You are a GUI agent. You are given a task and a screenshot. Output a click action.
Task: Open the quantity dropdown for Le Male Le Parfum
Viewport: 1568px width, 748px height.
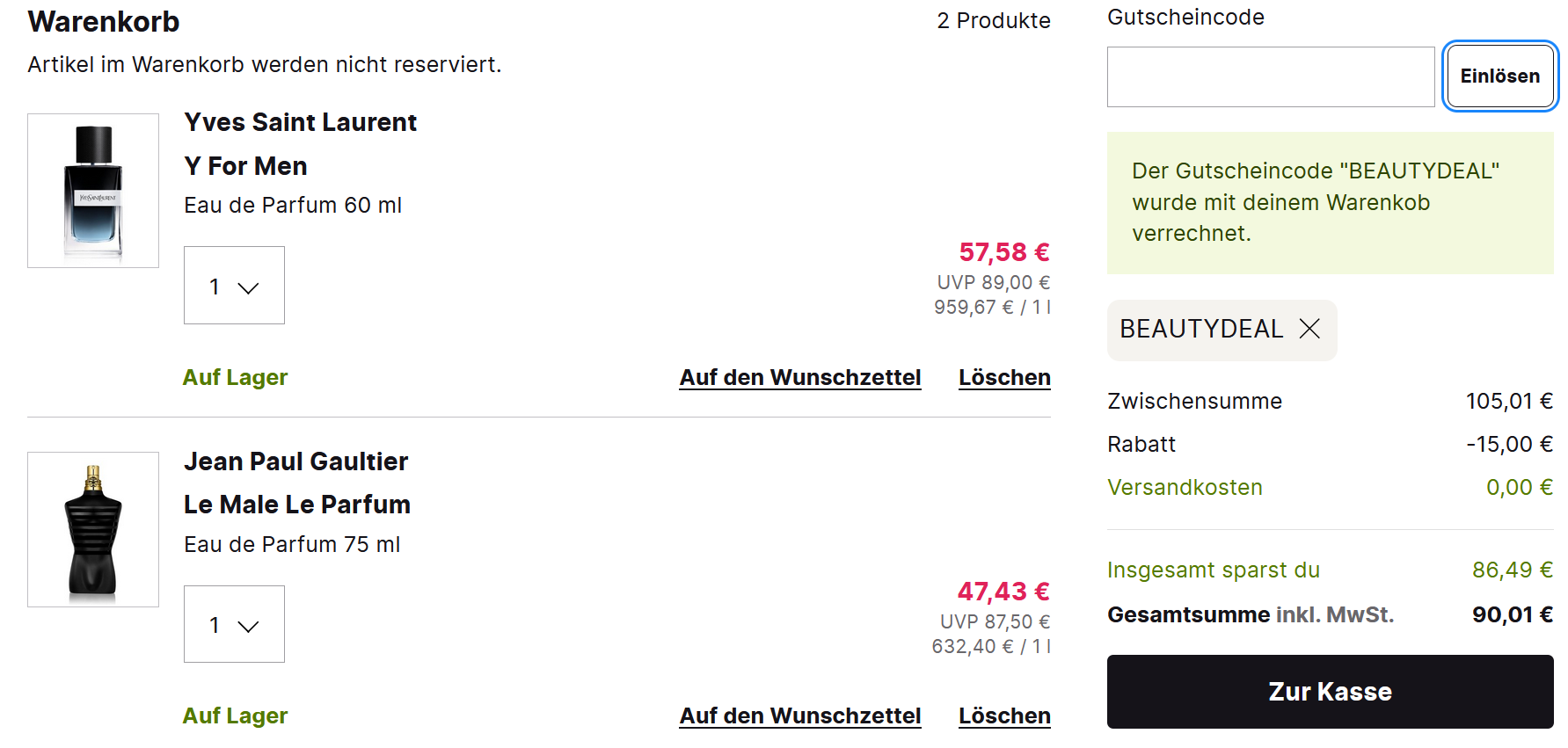coord(234,624)
